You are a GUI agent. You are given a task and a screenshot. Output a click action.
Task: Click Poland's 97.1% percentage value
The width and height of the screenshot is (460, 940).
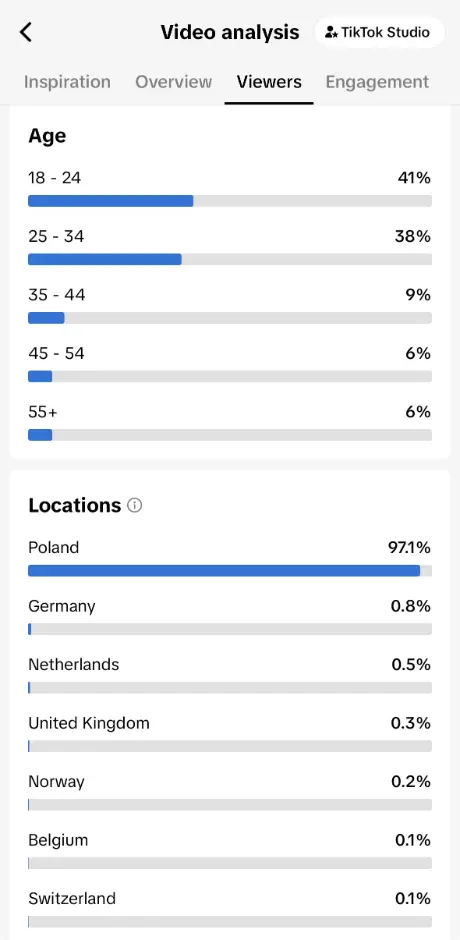pyautogui.click(x=410, y=548)
